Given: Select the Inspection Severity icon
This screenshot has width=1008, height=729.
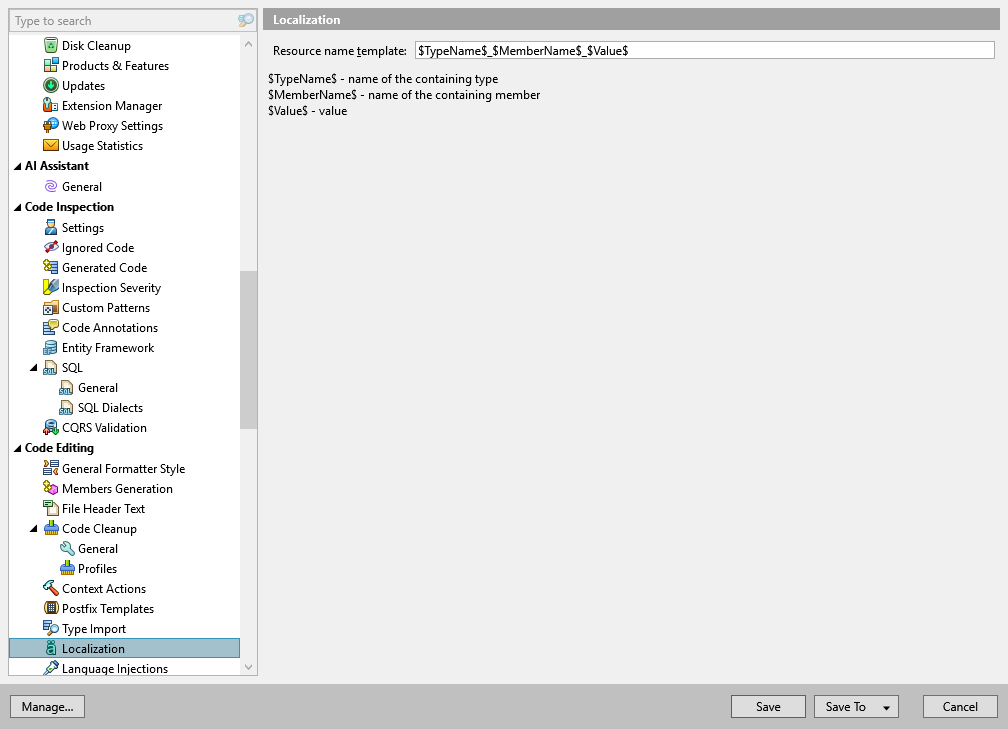Looking at the screenshot, I should coord(49,287).
